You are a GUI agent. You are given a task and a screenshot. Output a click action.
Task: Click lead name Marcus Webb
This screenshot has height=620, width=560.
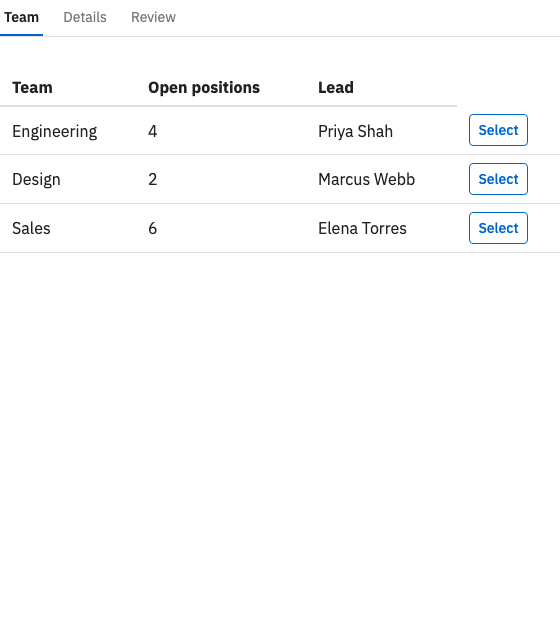tap(367, 180)
